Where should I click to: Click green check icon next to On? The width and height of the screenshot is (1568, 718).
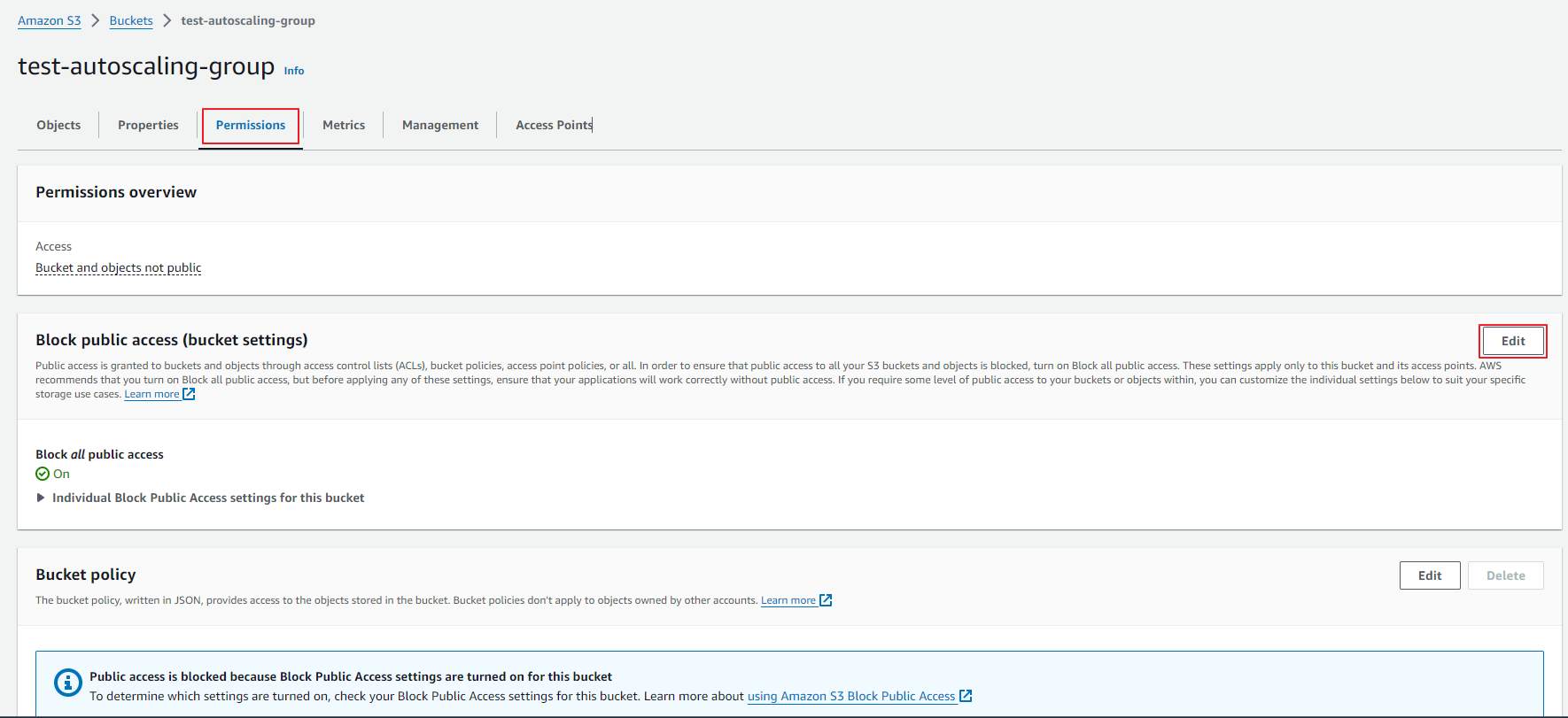point(43,474)
